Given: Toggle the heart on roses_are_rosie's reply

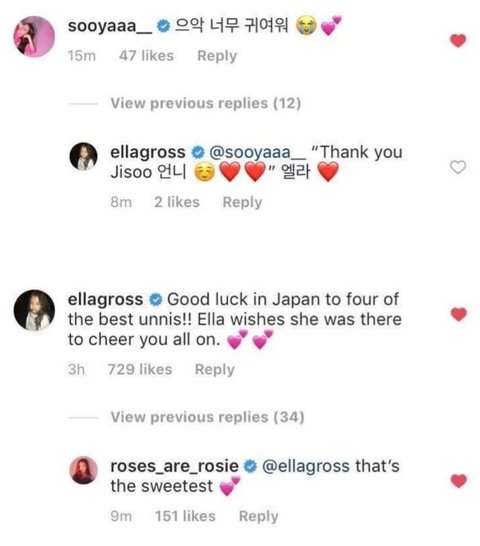Looking at the screenshot, I should pos(458,481).
